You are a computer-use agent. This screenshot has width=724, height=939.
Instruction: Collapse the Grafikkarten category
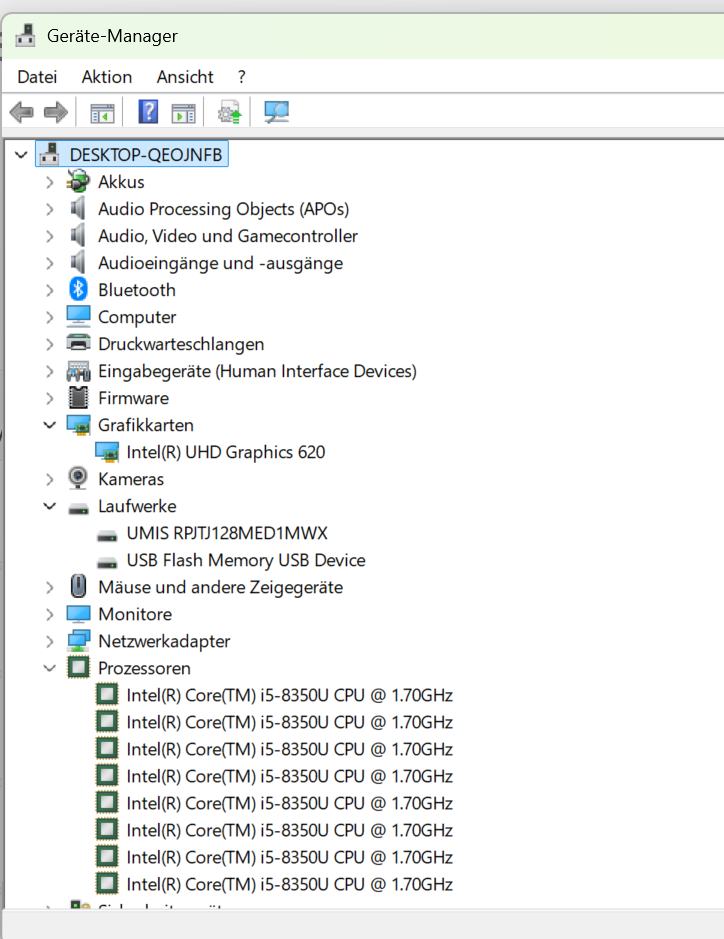click(x=50, y=425)
